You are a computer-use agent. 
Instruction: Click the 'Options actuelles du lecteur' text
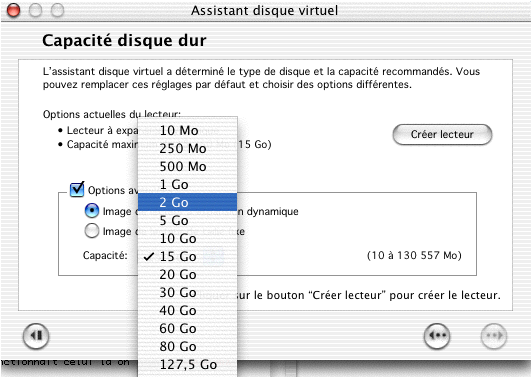(112, 114)
